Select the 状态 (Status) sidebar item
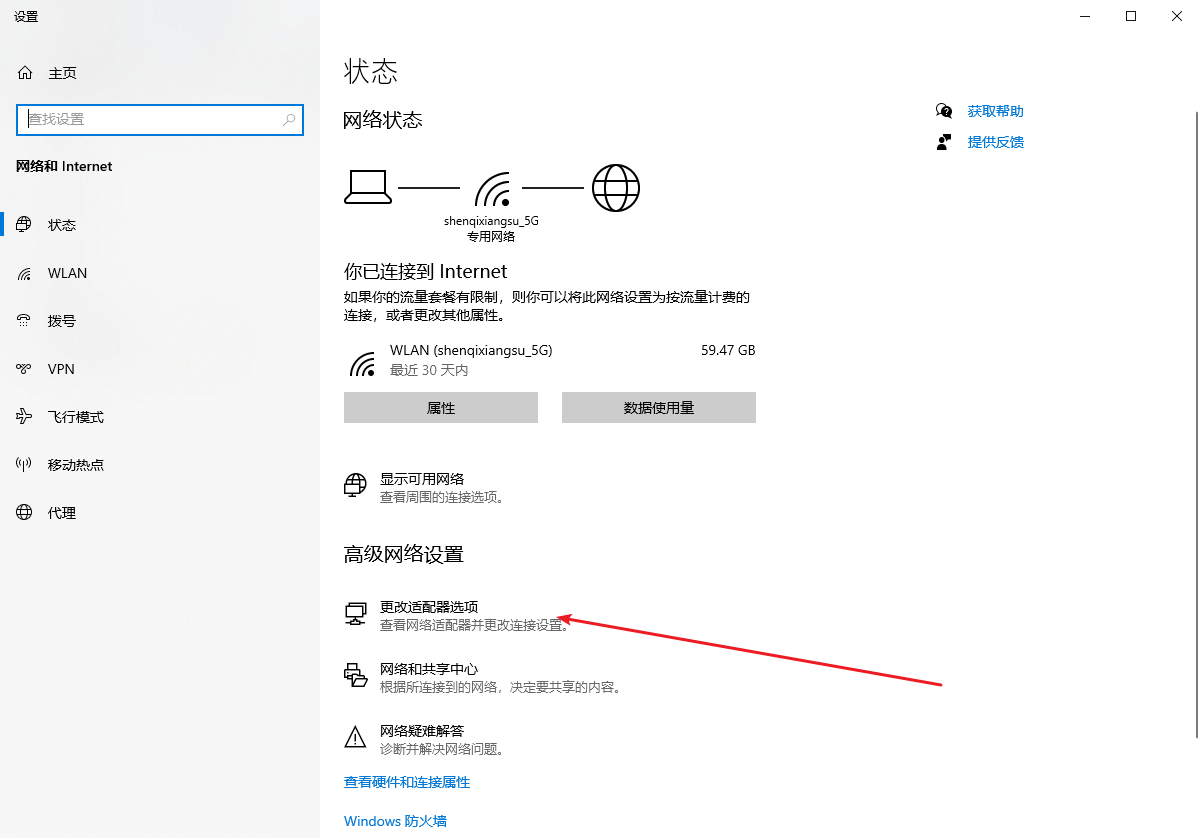This screenshot has height=838, width=1200. click(x=62, y=225)
